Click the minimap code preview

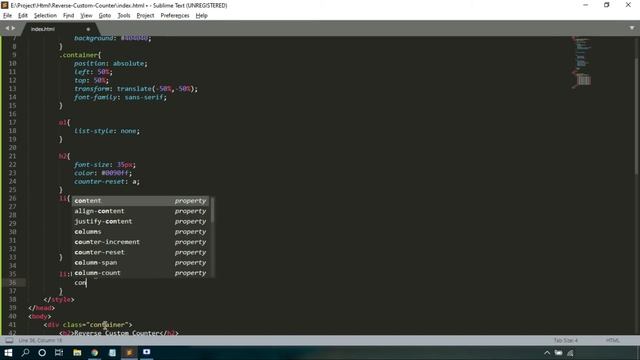tap(582, 61)
